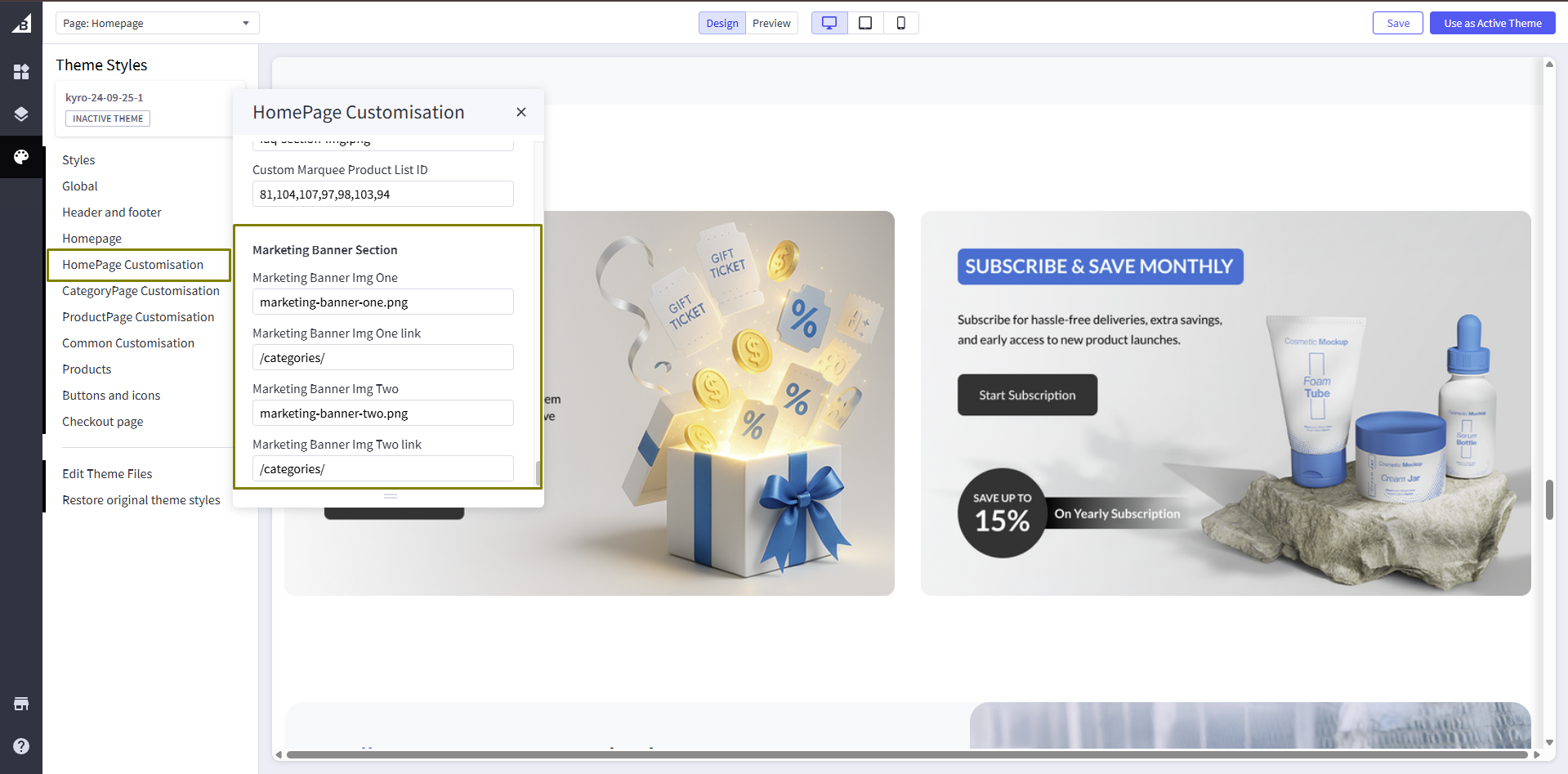The height and width of the screenshot is (774, 1568).
Task: Open the layers icon in sidebar
Action: pyautogui.click(x=21, y=114)
